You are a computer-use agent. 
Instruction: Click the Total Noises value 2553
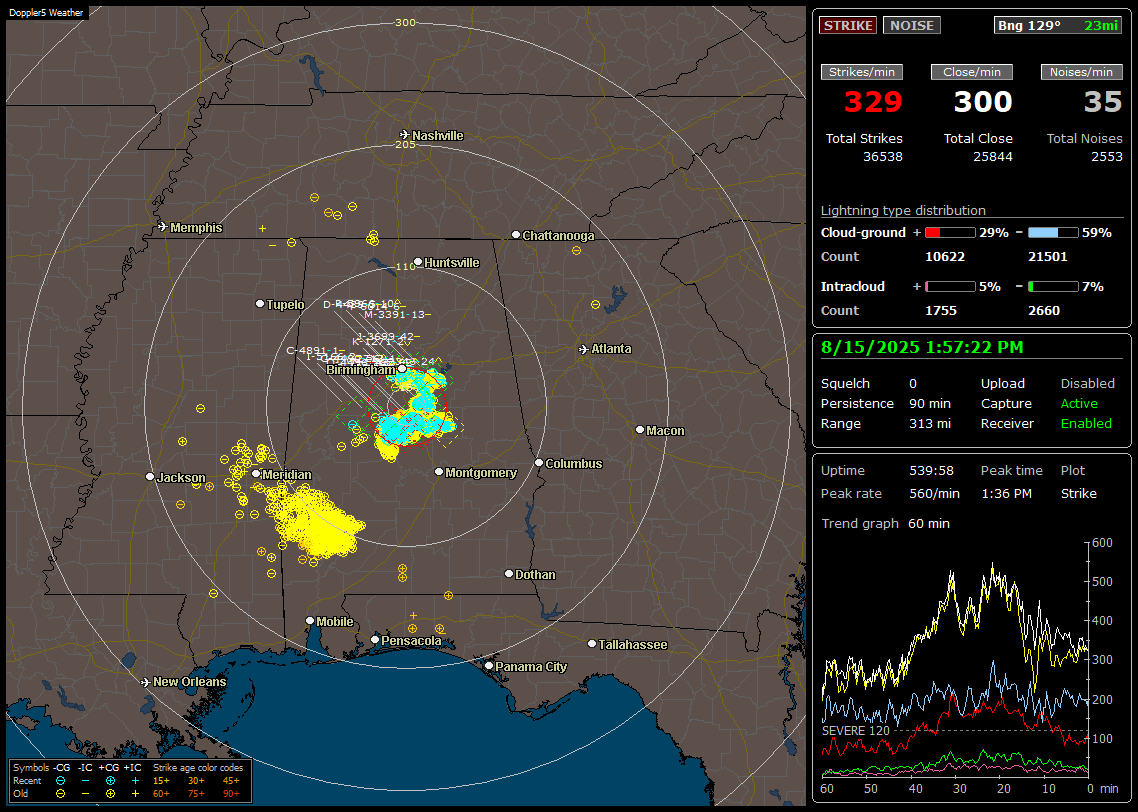[1107, 157]
